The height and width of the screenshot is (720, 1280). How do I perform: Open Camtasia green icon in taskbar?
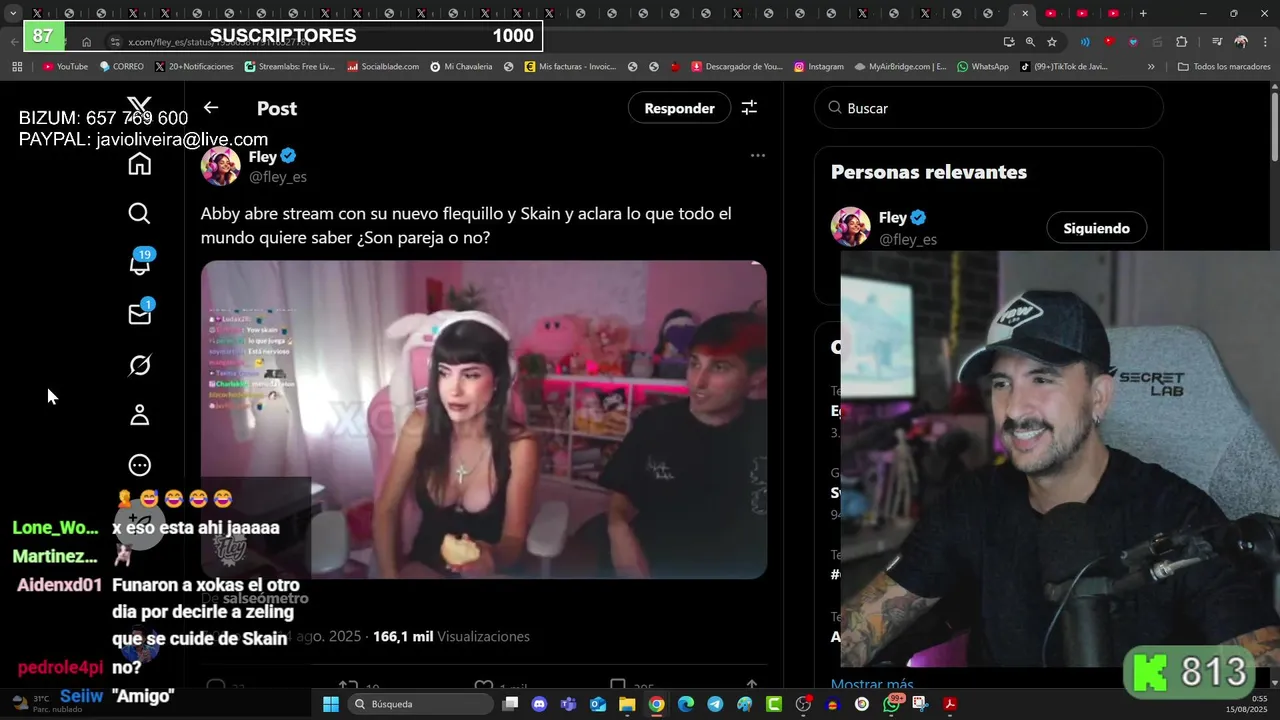coord(774,704)
